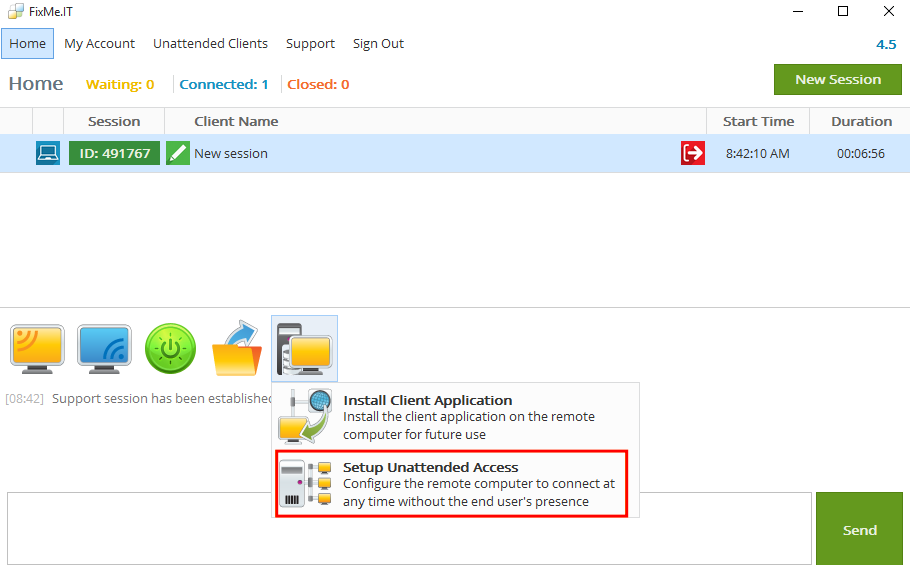The image size is (910, 573).
Task: Close the FixMe.IT window
Action: pyautogui.click(x=889, y=11)
